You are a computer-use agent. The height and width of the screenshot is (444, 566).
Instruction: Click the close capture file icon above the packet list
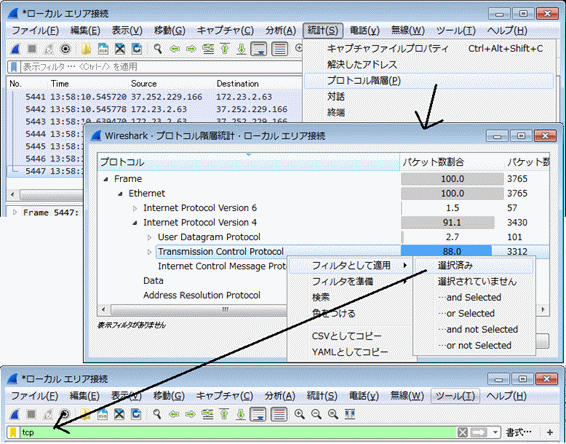pyautogui.click(x=120, y=49)
